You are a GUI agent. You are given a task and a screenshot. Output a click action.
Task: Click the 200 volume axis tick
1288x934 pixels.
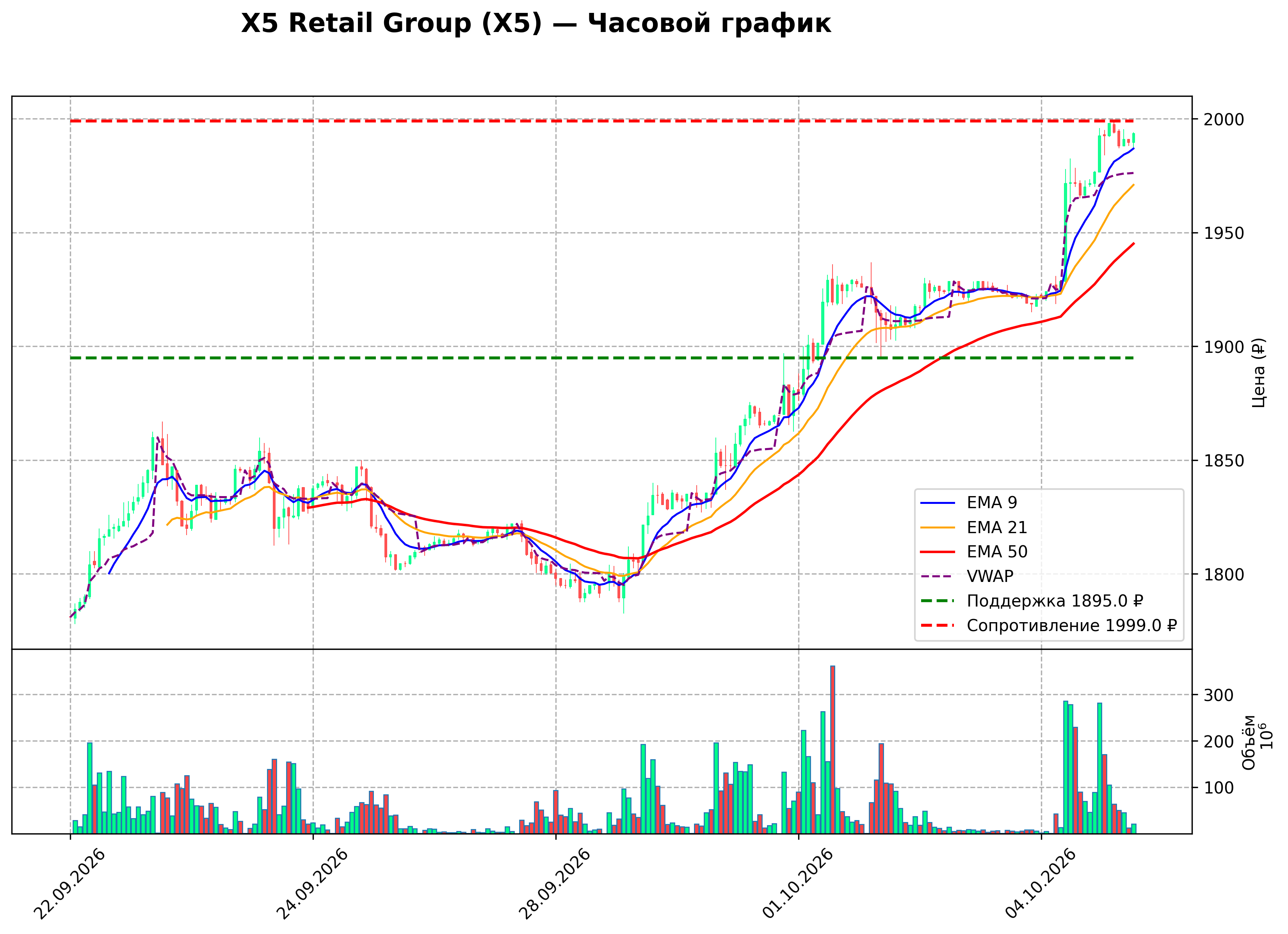(x=1219, y=742)
